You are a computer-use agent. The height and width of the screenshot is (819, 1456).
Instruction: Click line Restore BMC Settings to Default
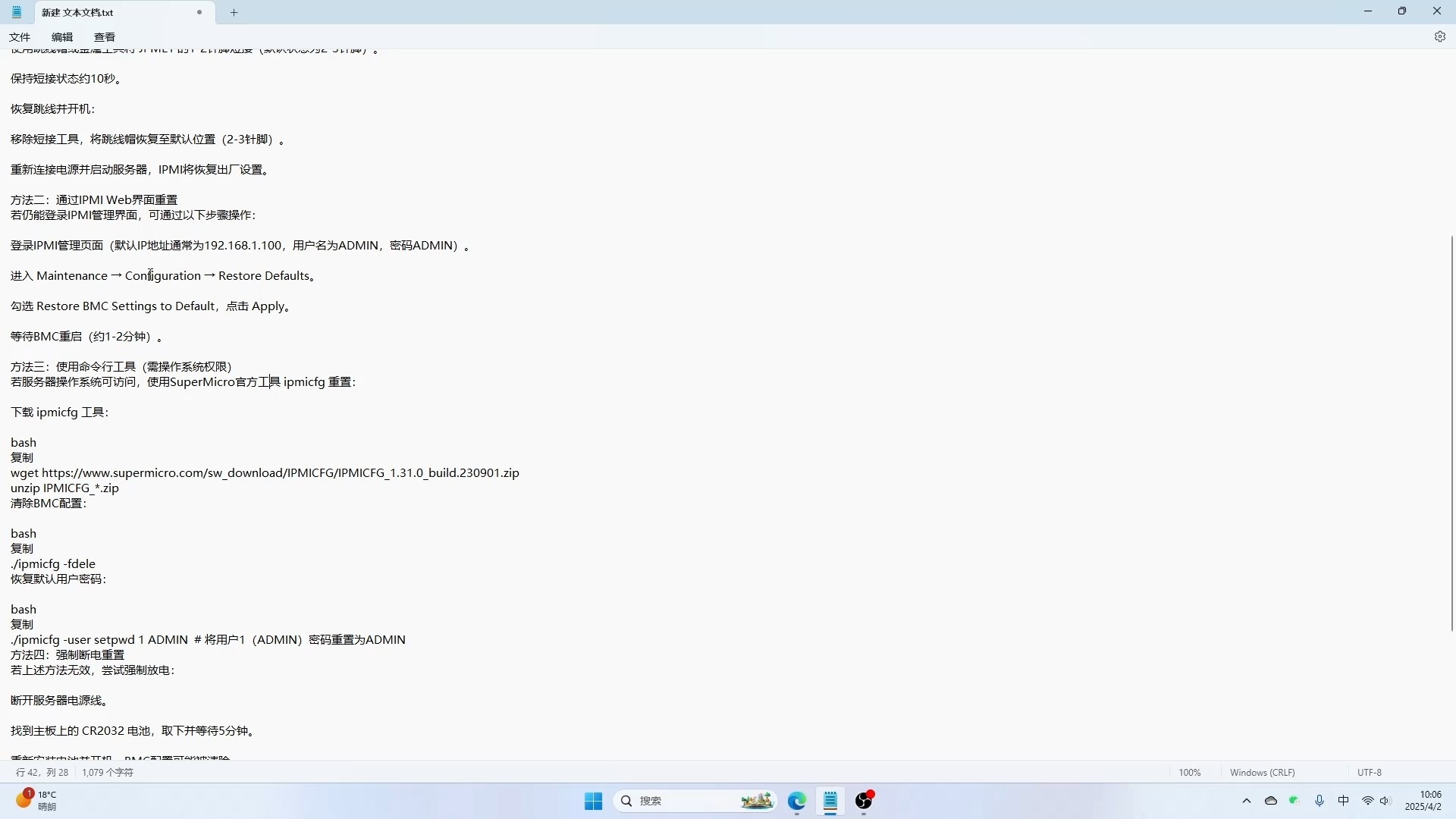(152, 306)
